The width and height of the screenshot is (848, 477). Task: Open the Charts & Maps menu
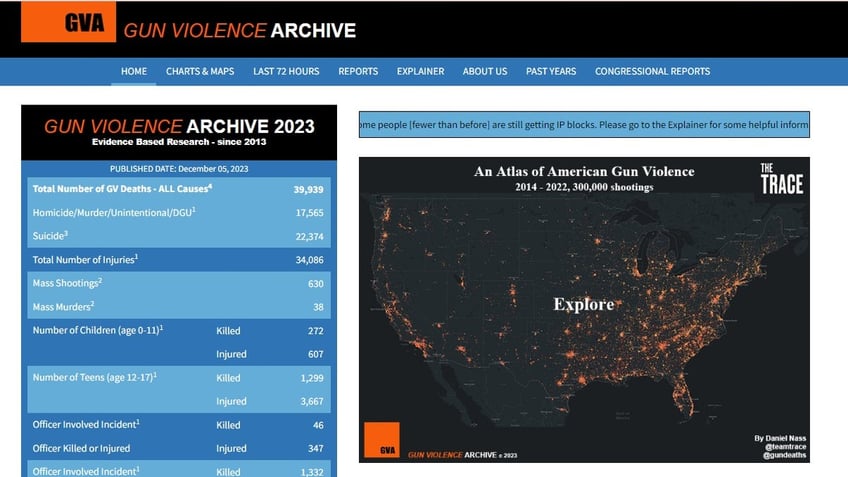[x=200, y=71]
